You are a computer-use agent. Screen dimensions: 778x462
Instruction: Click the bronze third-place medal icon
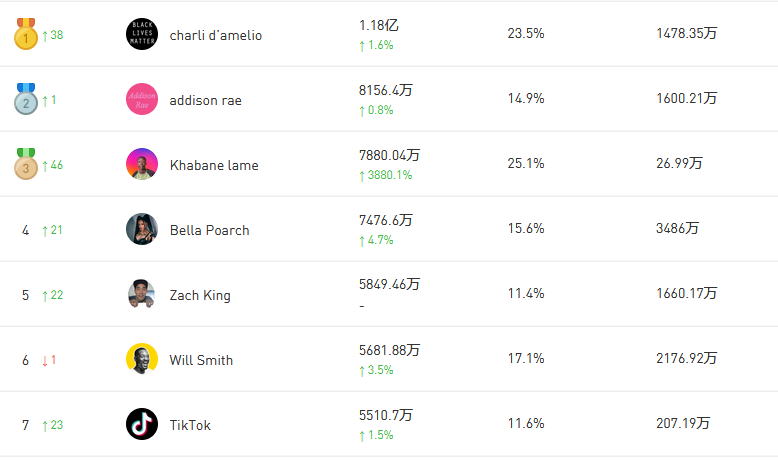(x=25, y=165)
